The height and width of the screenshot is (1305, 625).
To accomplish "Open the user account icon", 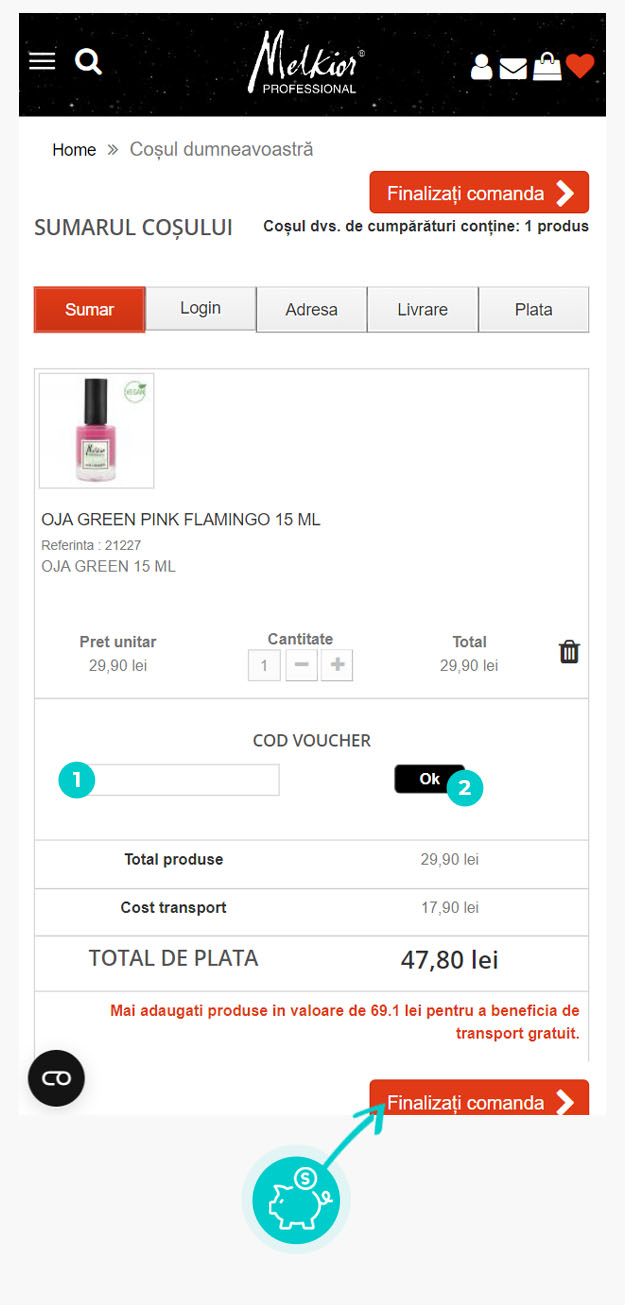I will click(x=481, y=67).
